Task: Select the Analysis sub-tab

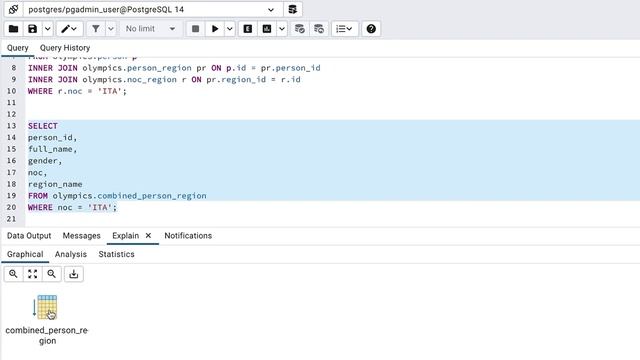Action: point(71,254)
